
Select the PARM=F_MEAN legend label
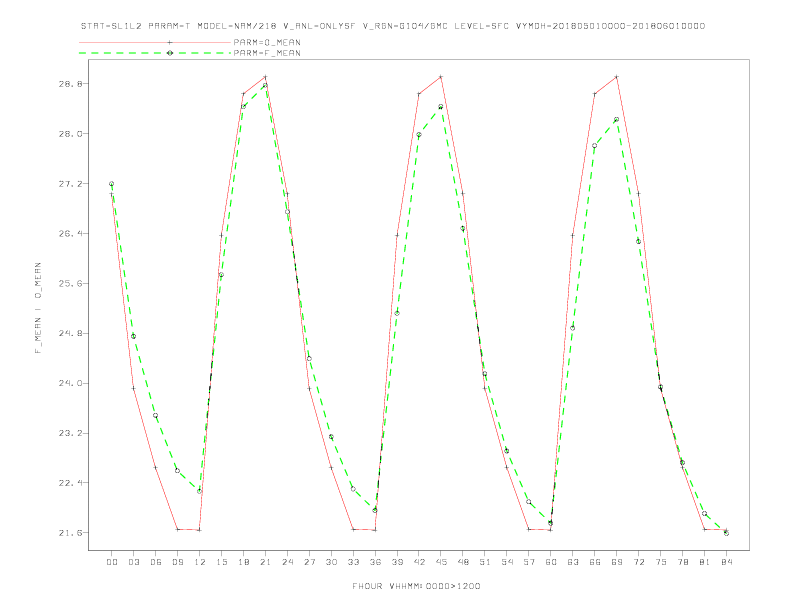(x=267, y=53)
